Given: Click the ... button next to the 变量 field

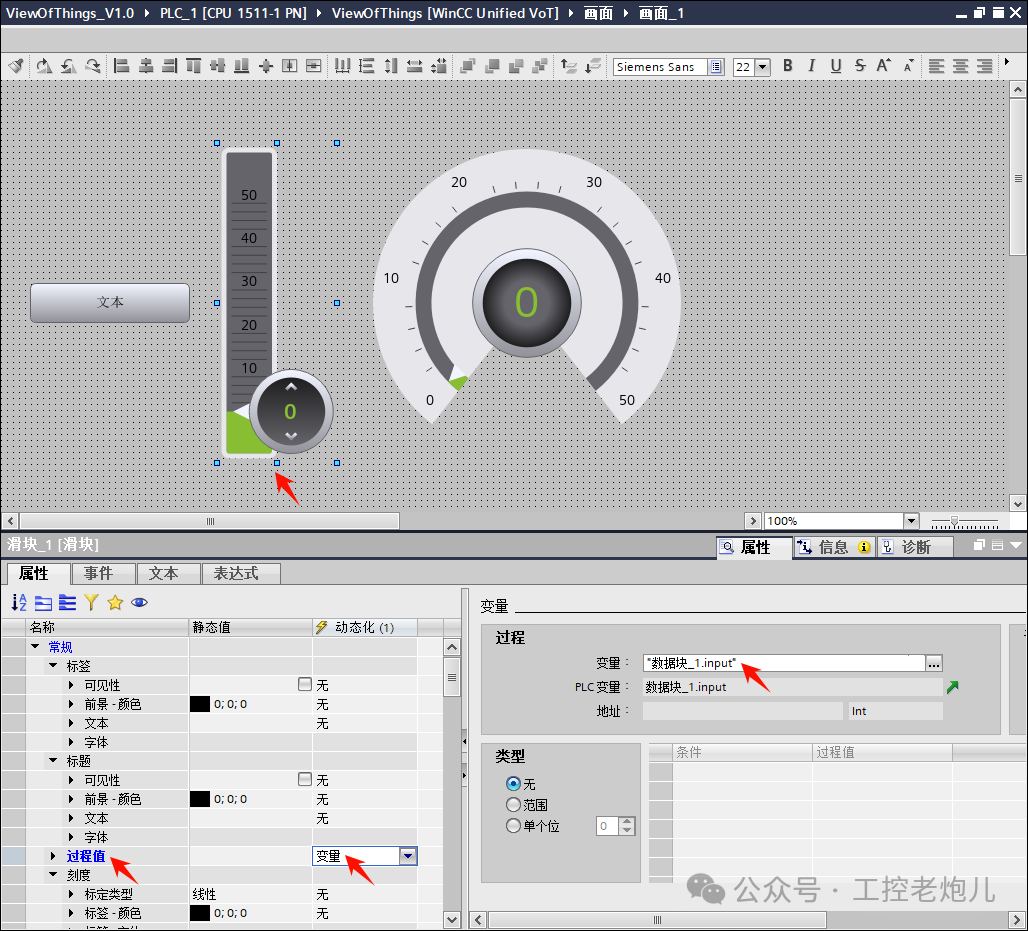Looking at the screenshot, I should [x=932, y=663].
